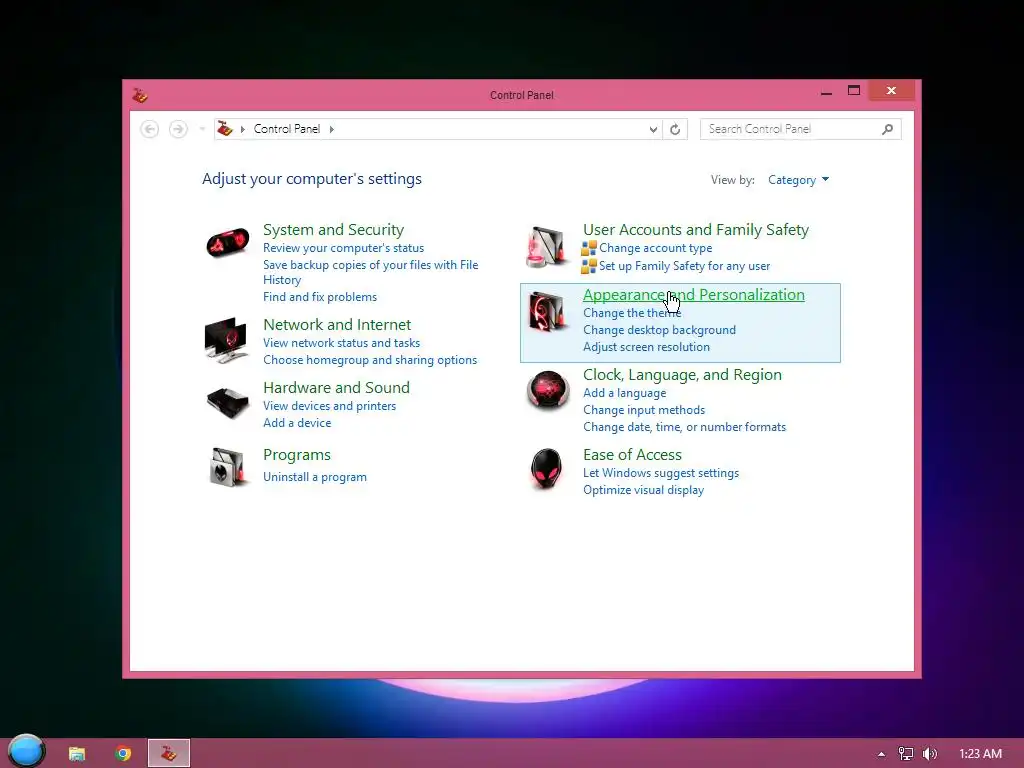
Task: Minimize the Control Panel window
Action: coord(826,91)
